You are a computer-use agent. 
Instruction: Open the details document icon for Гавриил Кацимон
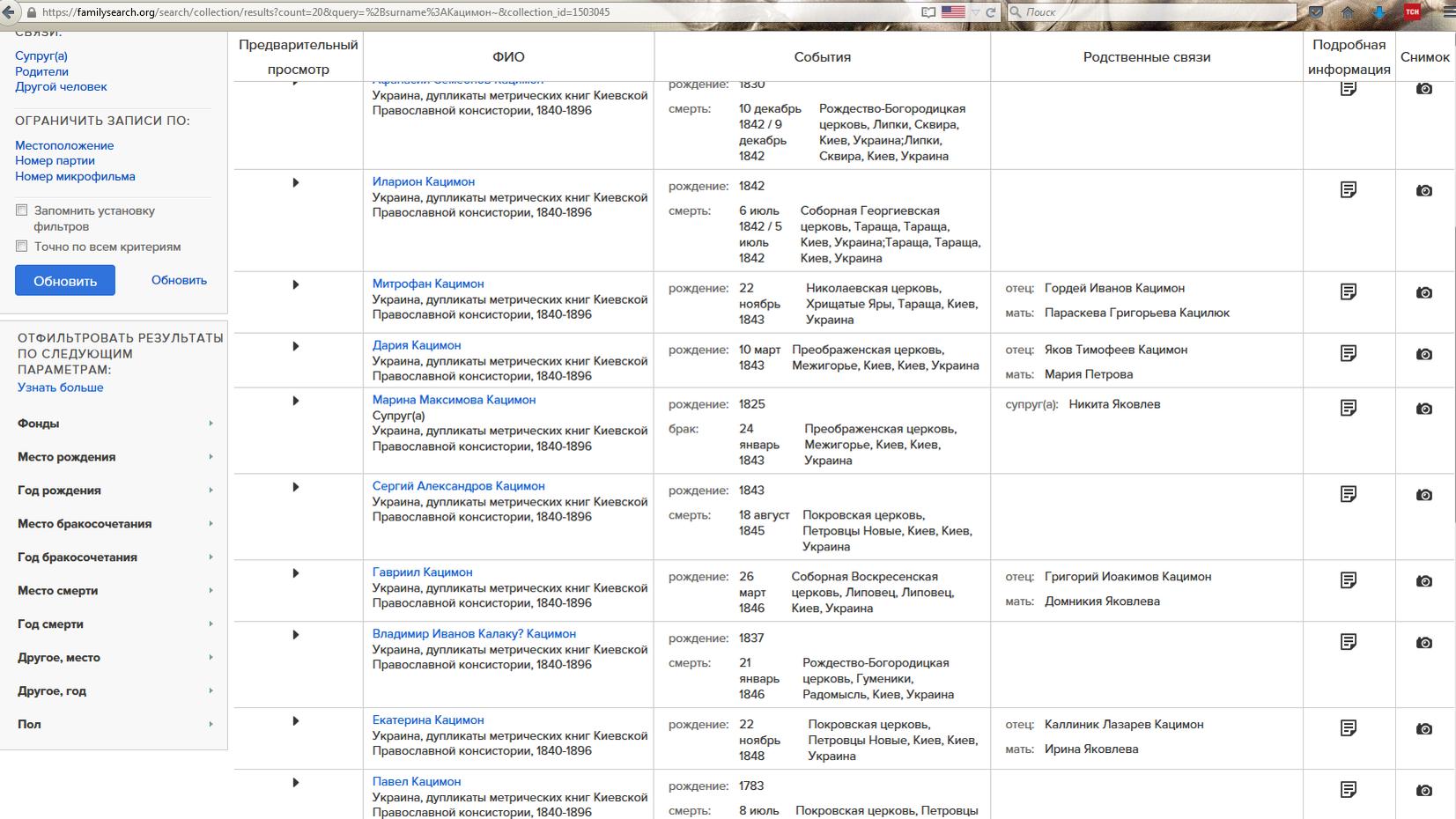click(x=1349, y=580)
